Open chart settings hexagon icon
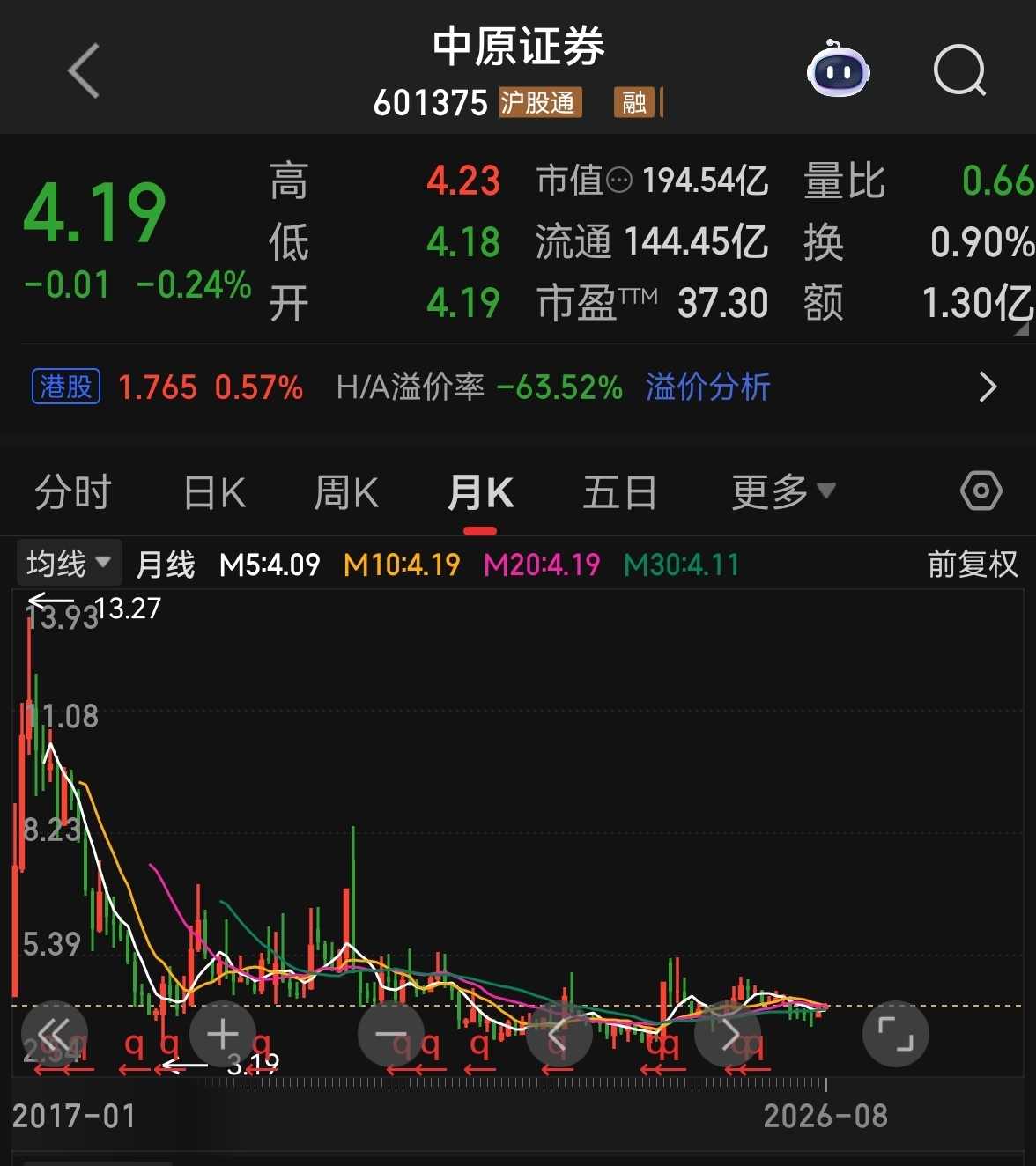This screenshot has height=1166, width=1036. 980,491
